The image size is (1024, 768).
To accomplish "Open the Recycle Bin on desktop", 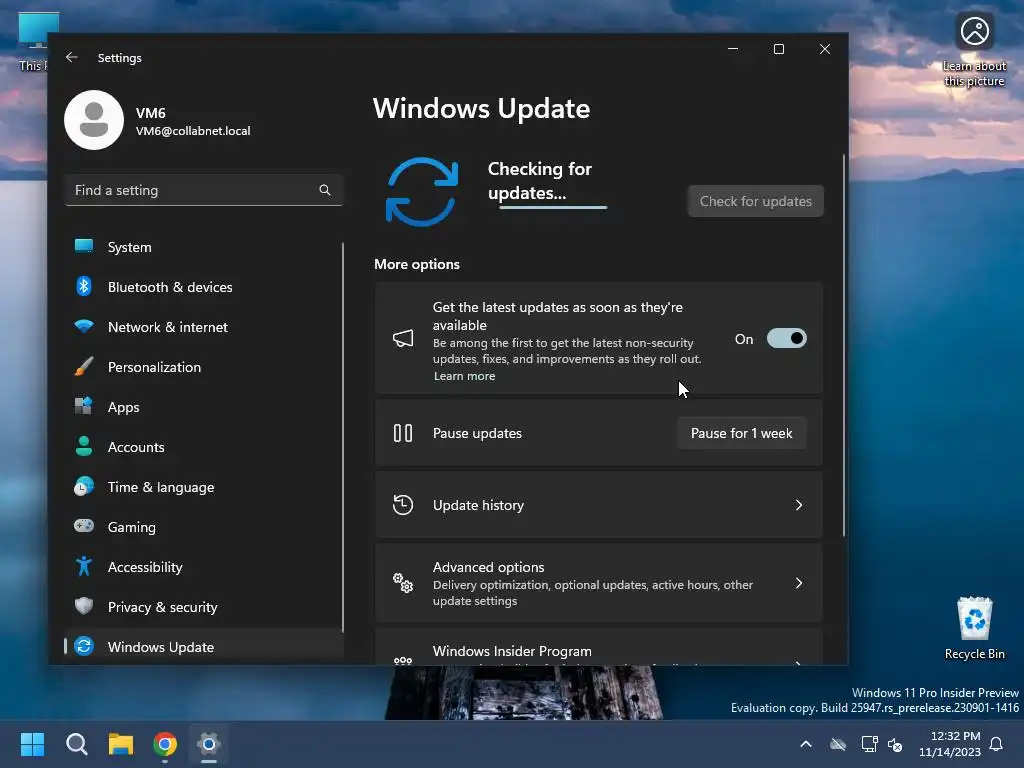I will pyautogui.click(x=974, y=628).
